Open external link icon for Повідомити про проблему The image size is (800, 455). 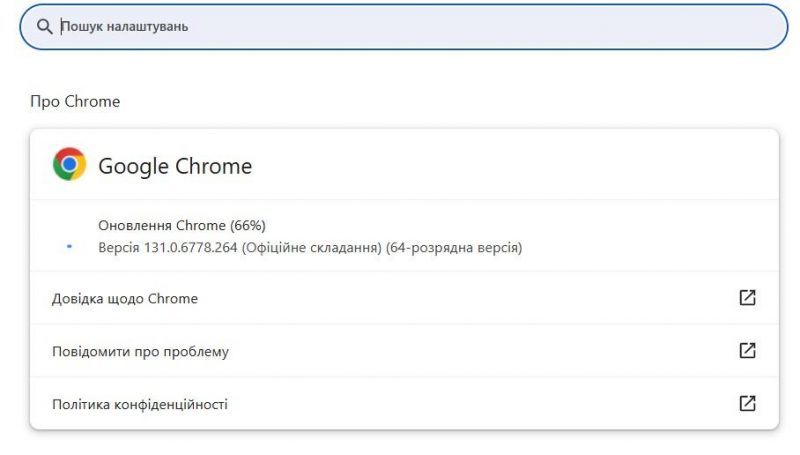(x=747, y=350)
